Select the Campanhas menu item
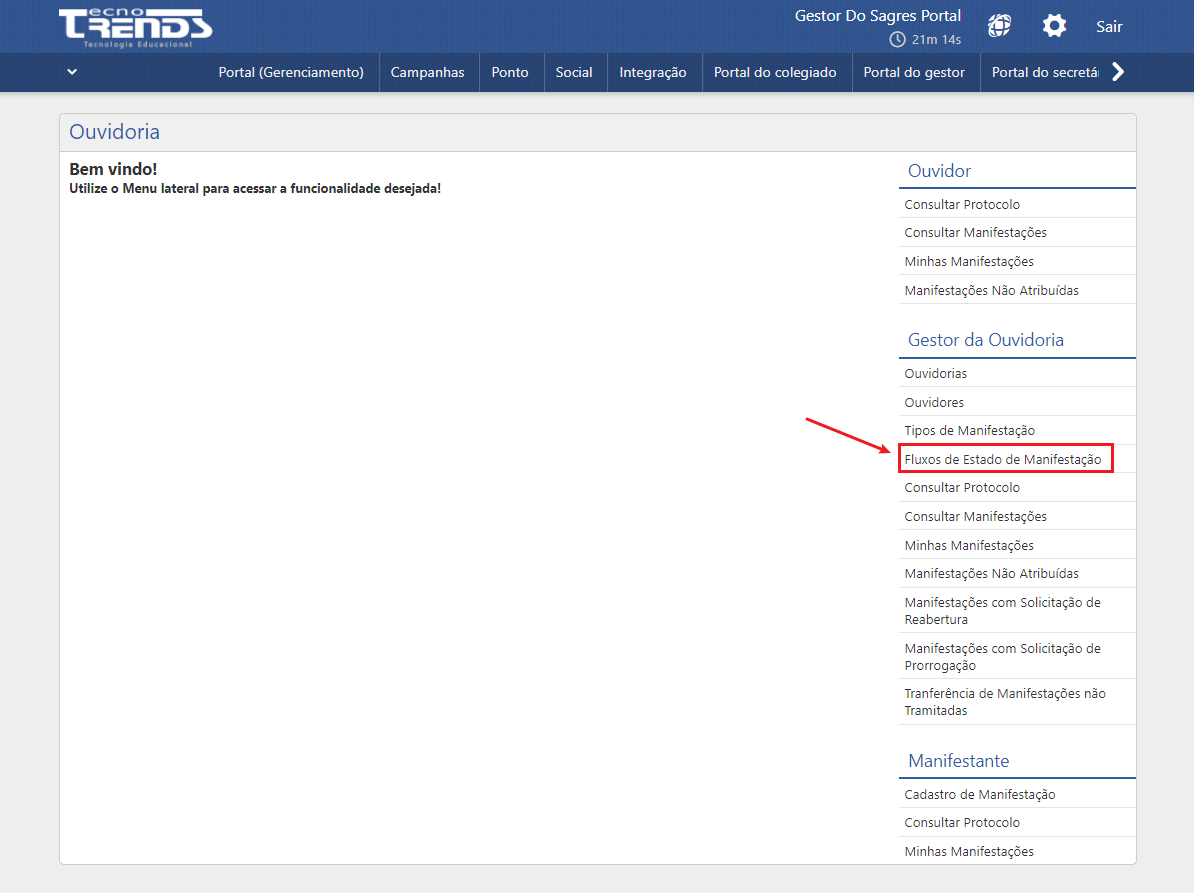This screenshot has width=1194, height=893. coord(427,72)
